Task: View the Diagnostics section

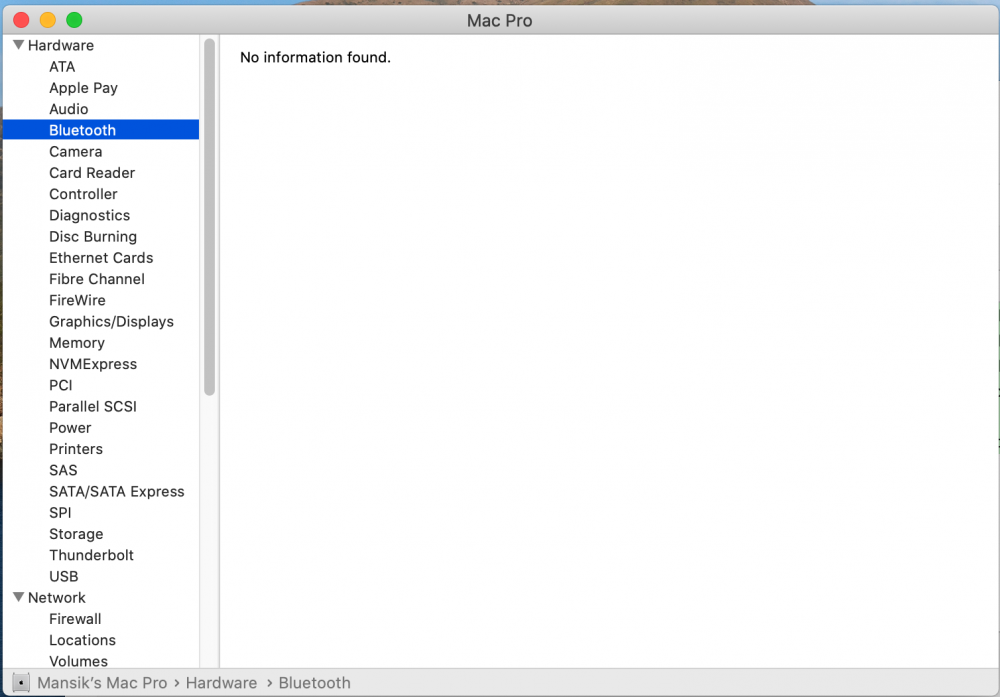Action: point(89,216)
